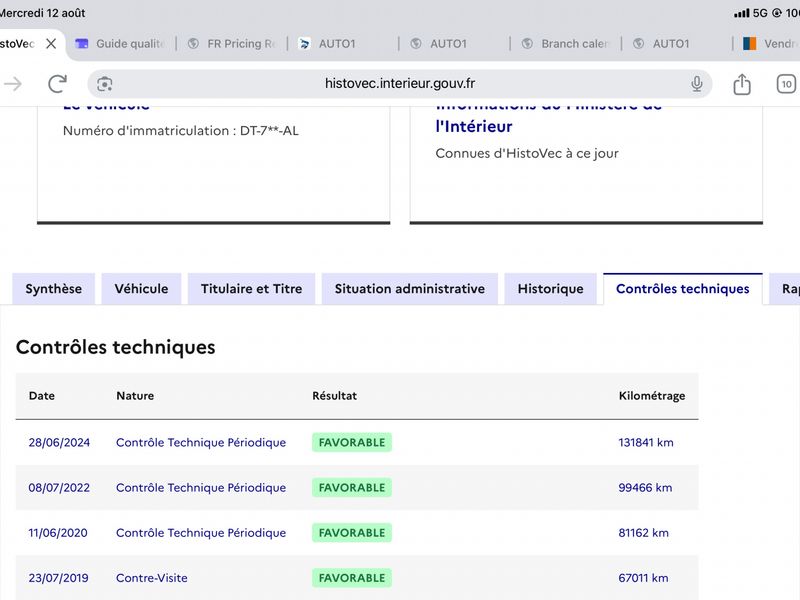Click the Vendre tab orange favicon
The height and width of the screenshot is (600, 800).
click(x=749, y=44)
